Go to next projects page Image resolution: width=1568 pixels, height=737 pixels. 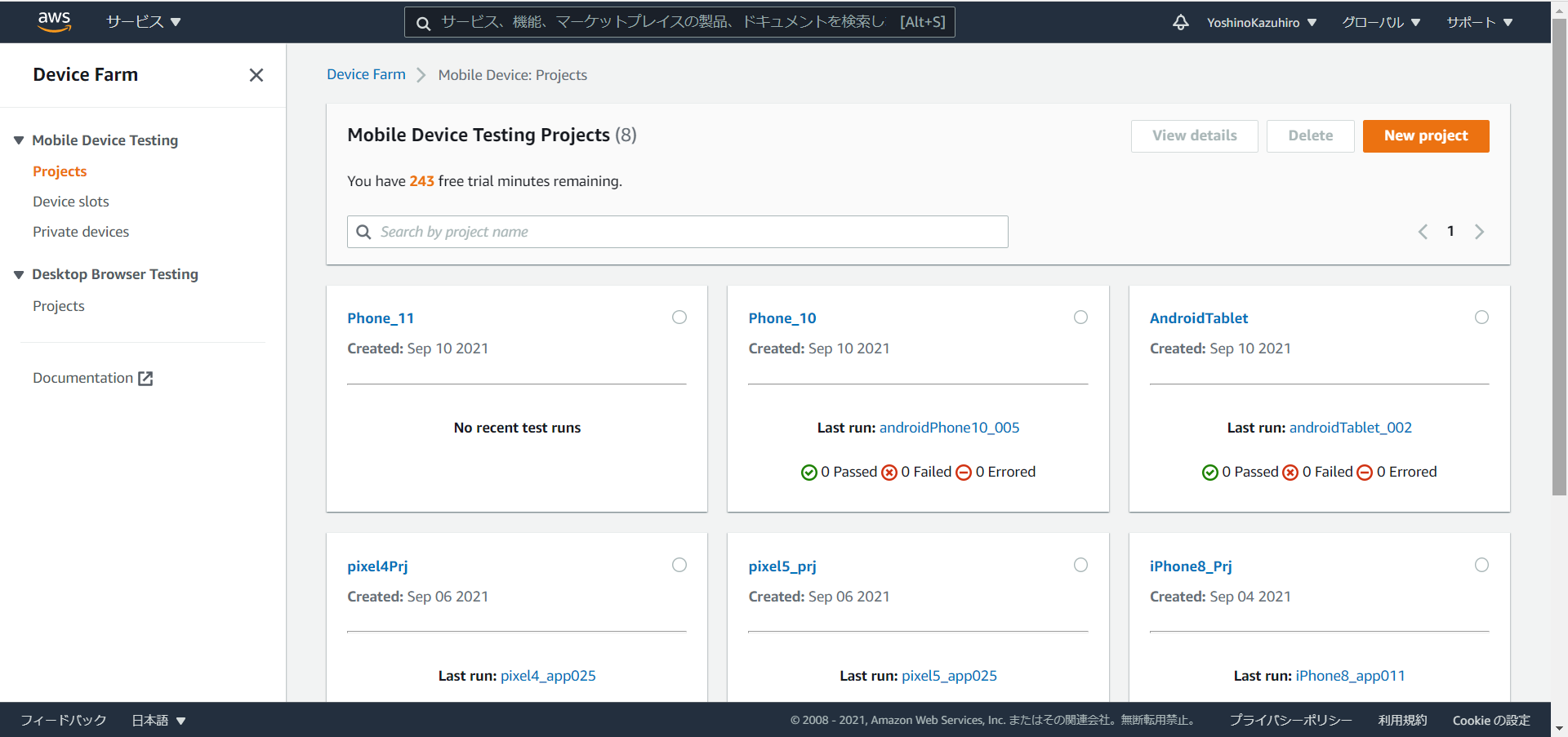coord(1479,232)
